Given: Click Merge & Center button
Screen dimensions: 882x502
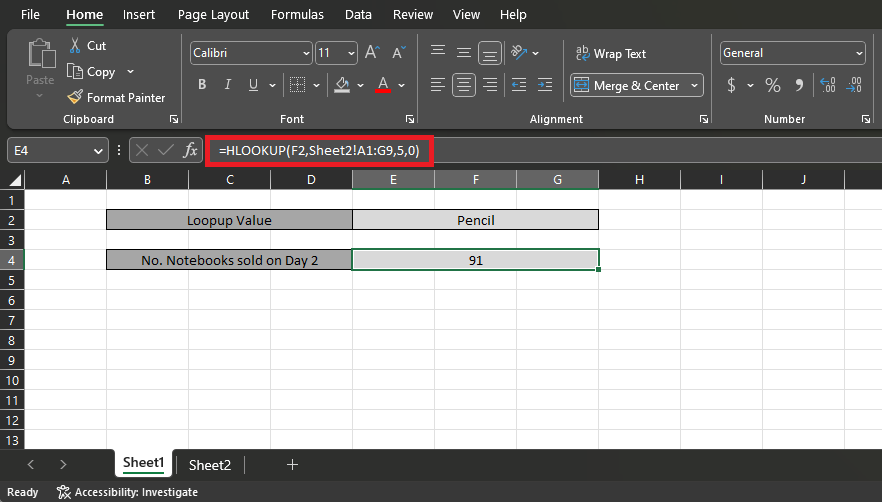Looking at the screenshot, I should click(628, 86).
